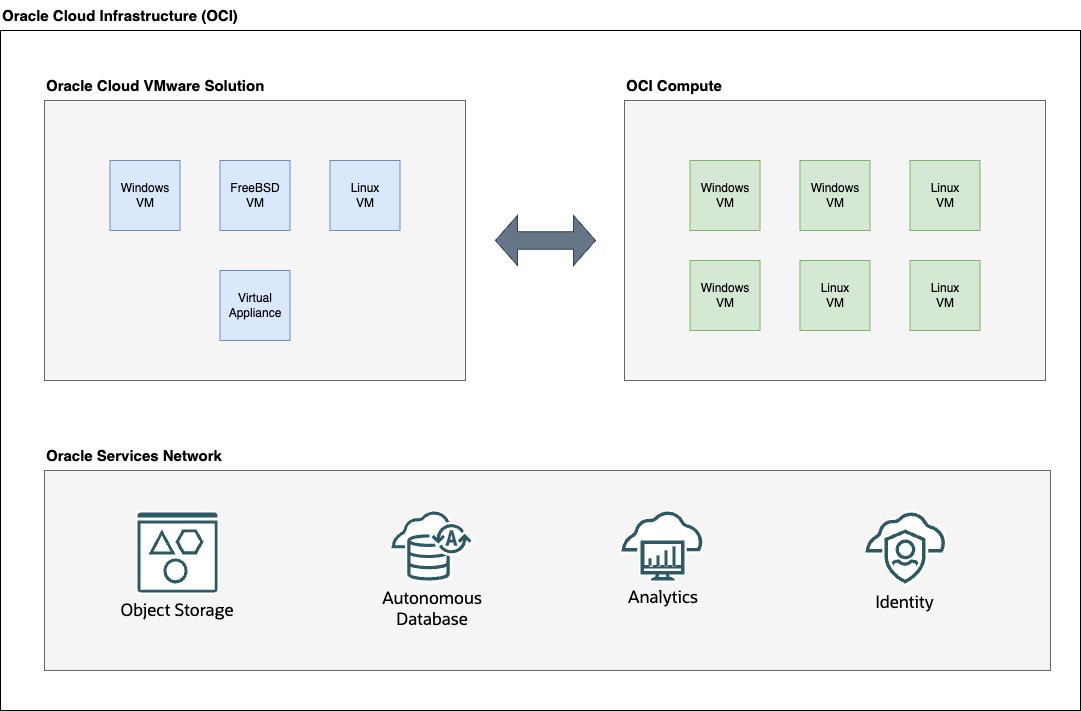Image resolution: width=1081 pixels, height=711 pixels.
Task: Select the Linux VM in VMware Solution
Action: [364, 195]
